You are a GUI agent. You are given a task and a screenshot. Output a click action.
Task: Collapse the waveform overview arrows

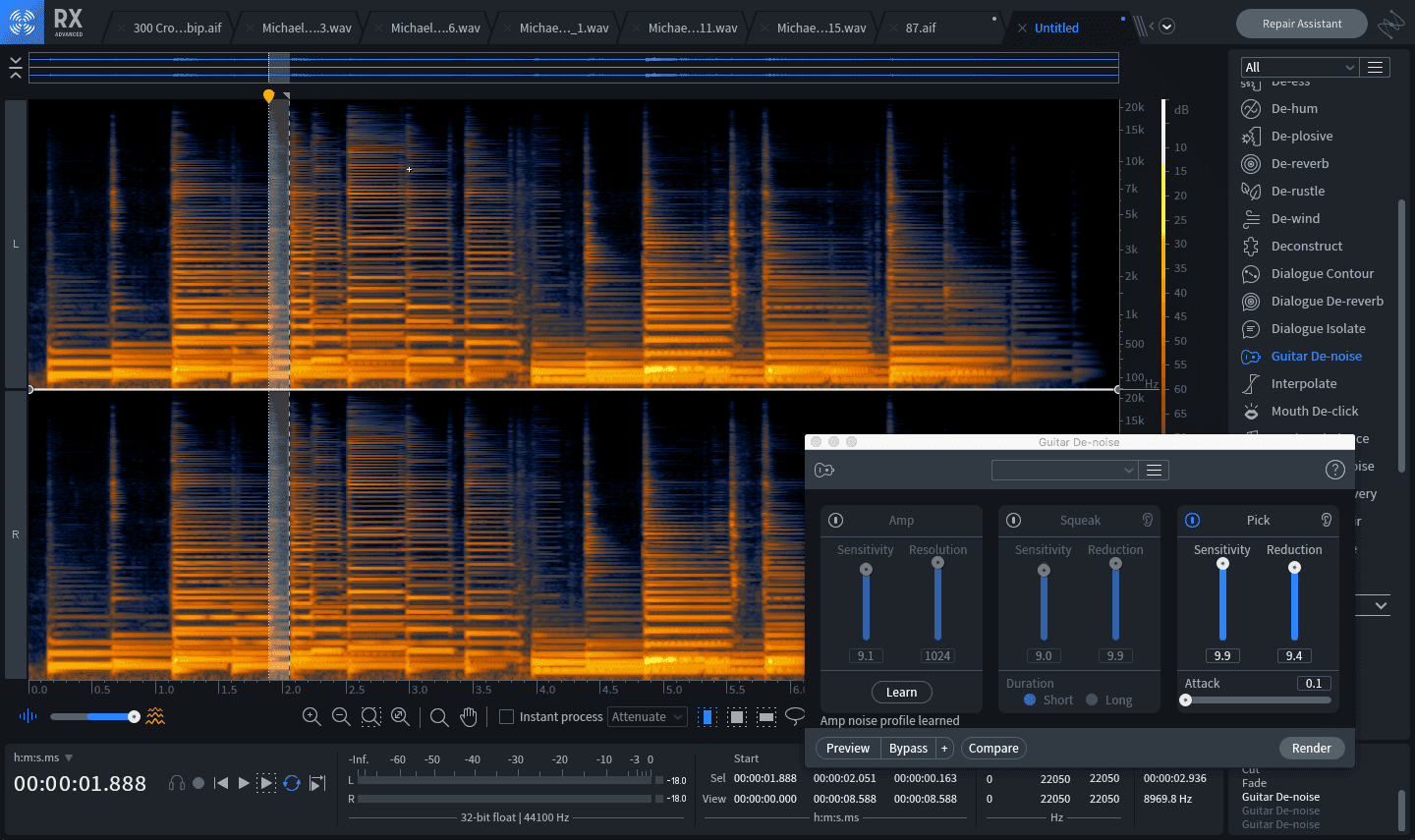[x=15, y=68]
